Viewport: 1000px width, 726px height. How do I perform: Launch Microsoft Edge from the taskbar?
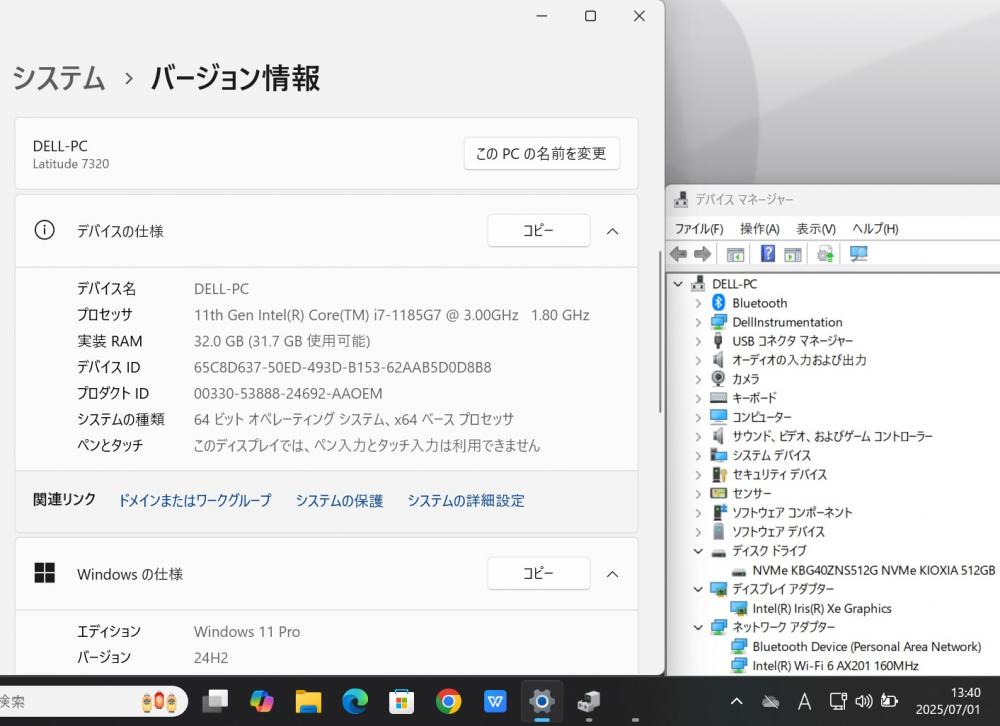355,701
